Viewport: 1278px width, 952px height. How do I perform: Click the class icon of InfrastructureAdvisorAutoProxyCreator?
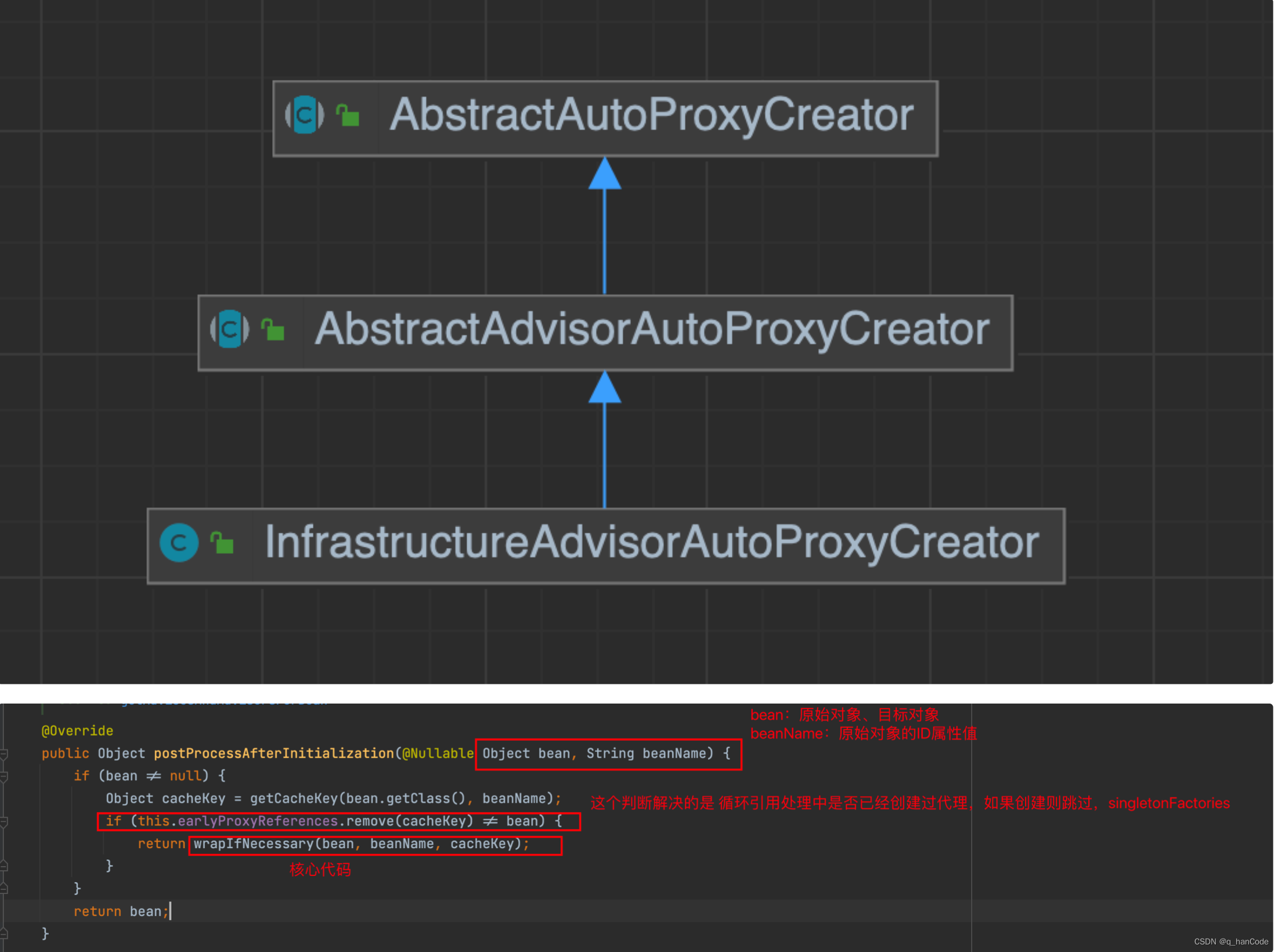[x=179, y=543]
